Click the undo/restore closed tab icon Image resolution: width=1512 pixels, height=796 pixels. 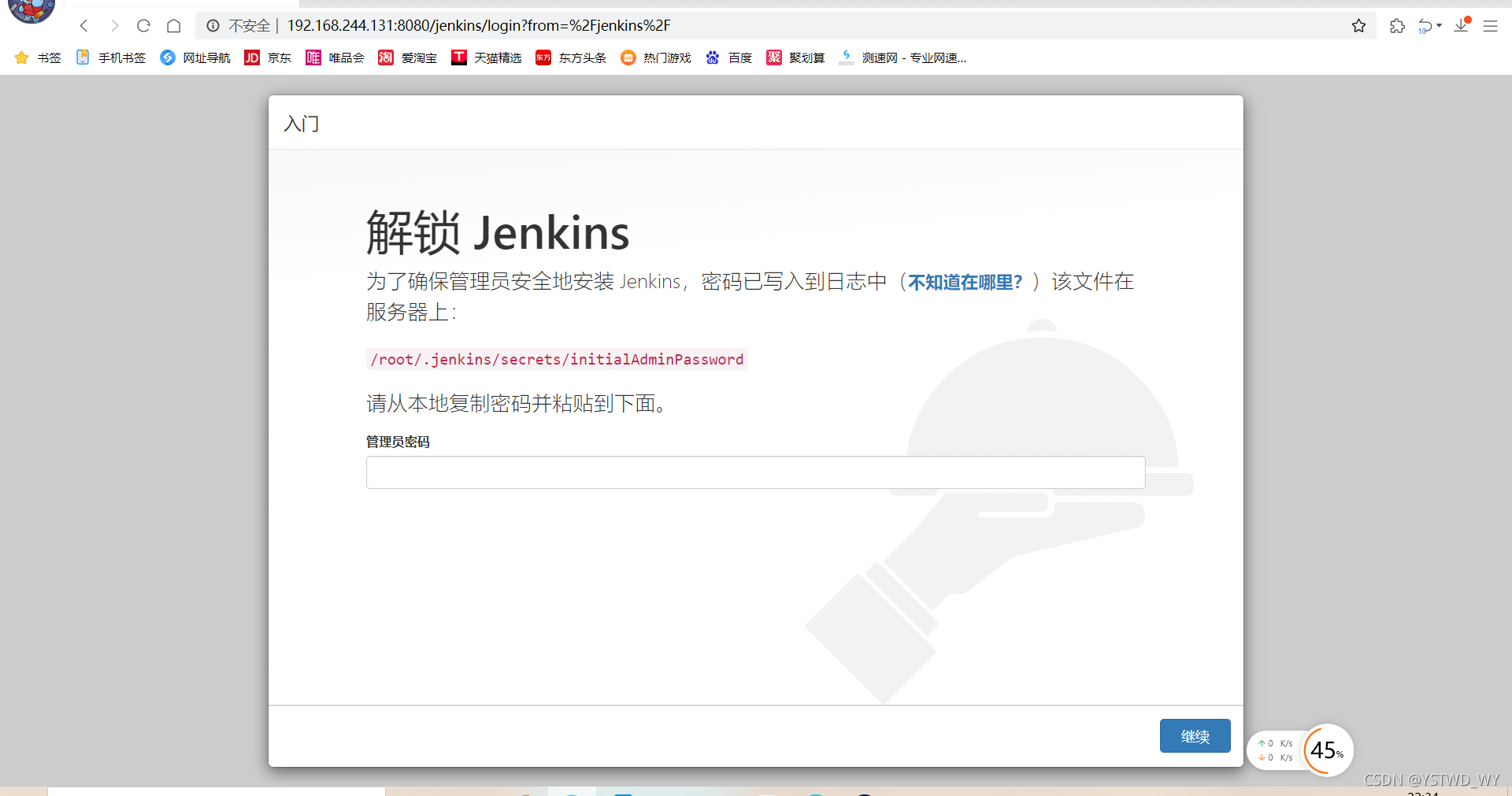[x=1425, y=26]
